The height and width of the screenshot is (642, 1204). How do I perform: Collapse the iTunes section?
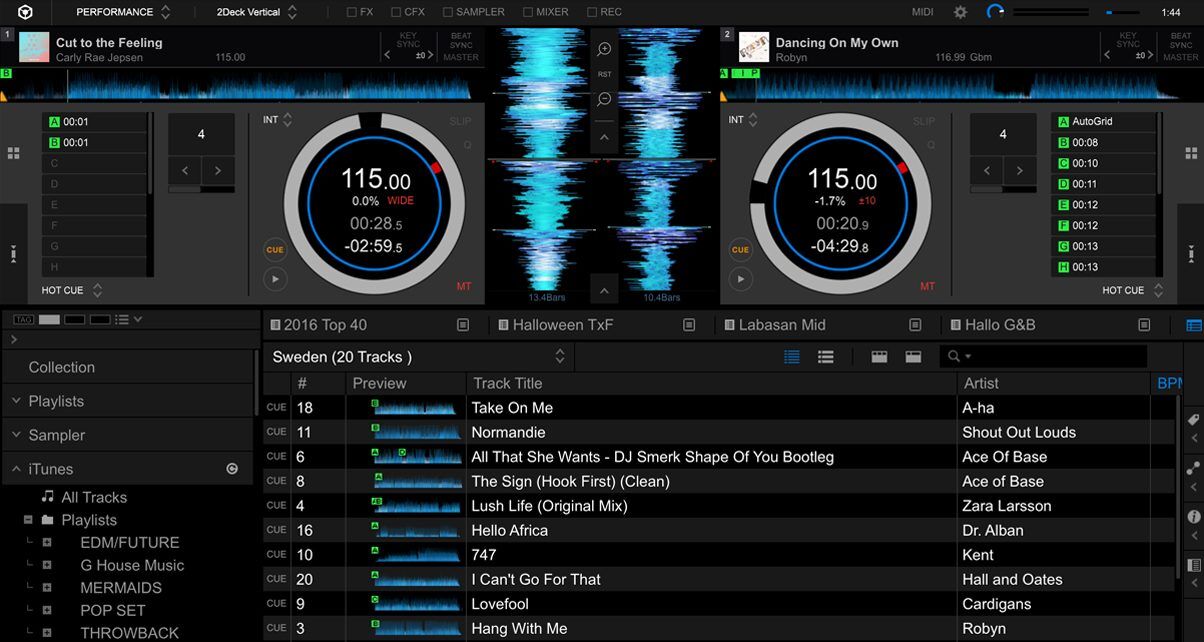coord(17,469)
